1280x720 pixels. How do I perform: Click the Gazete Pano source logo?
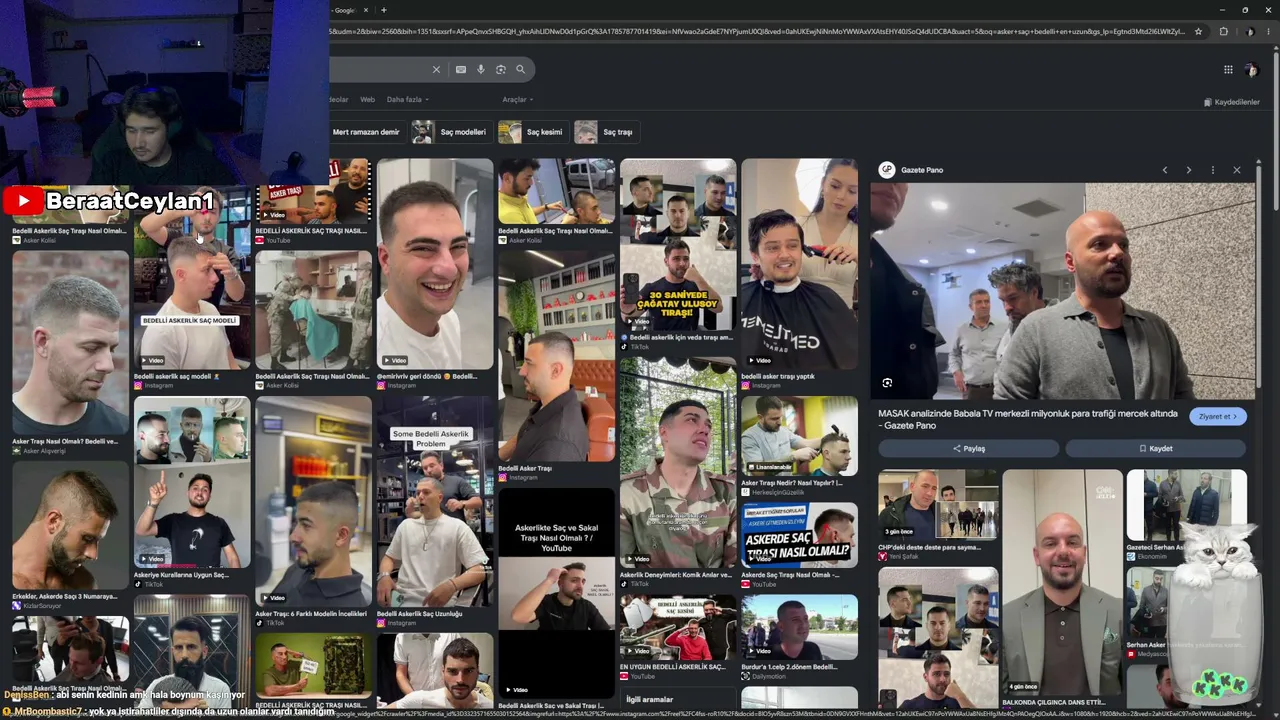pos(886,170)
